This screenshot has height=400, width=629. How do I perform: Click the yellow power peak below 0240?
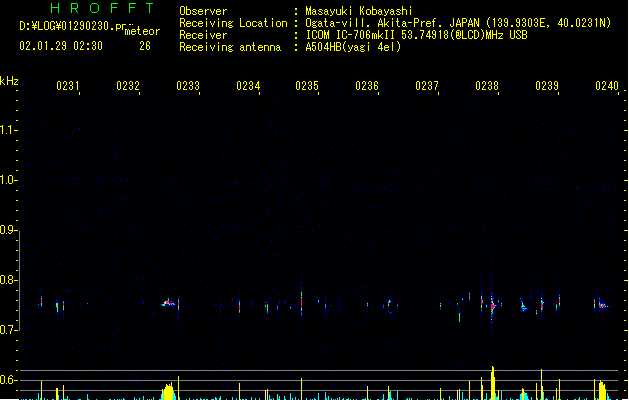[602, 390]
